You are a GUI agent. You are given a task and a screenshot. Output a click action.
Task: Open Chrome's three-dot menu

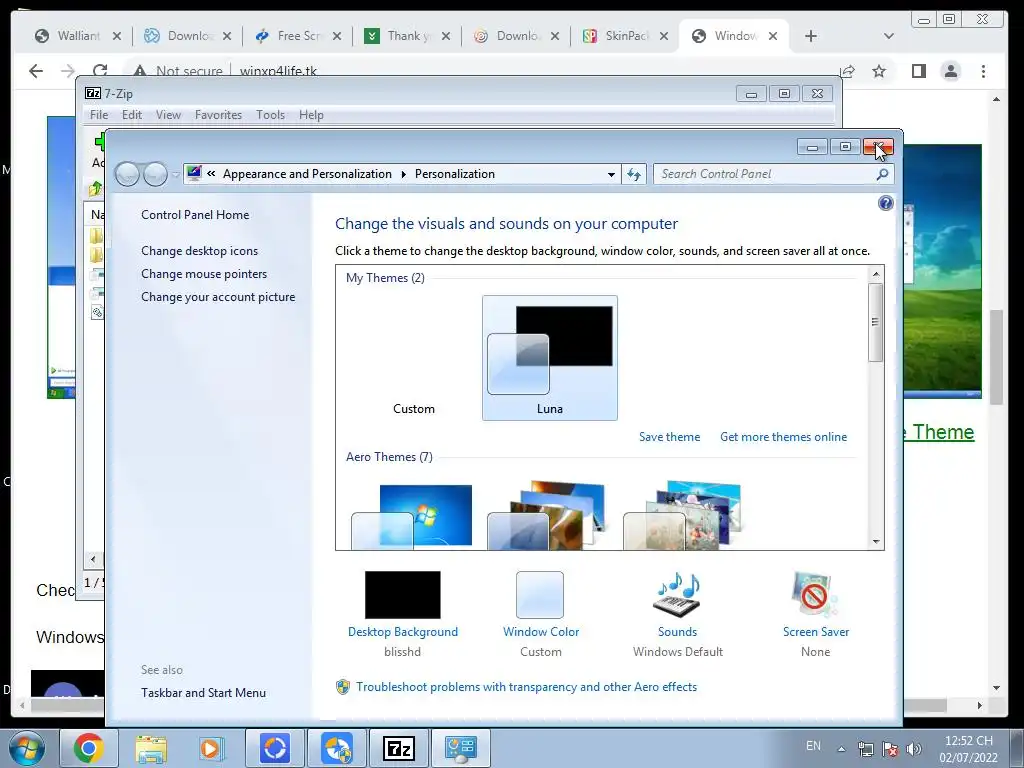coord(983,71)
